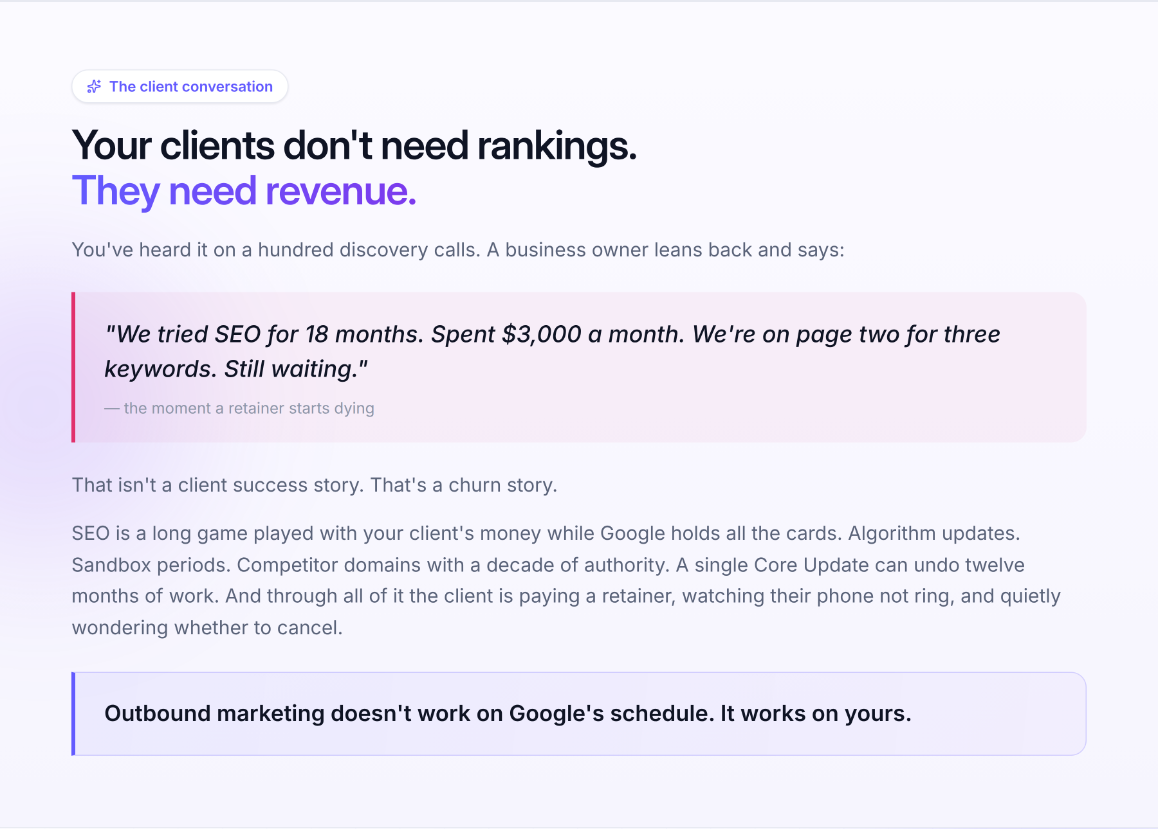Click the pink quote box about SEO

[579, 368]
